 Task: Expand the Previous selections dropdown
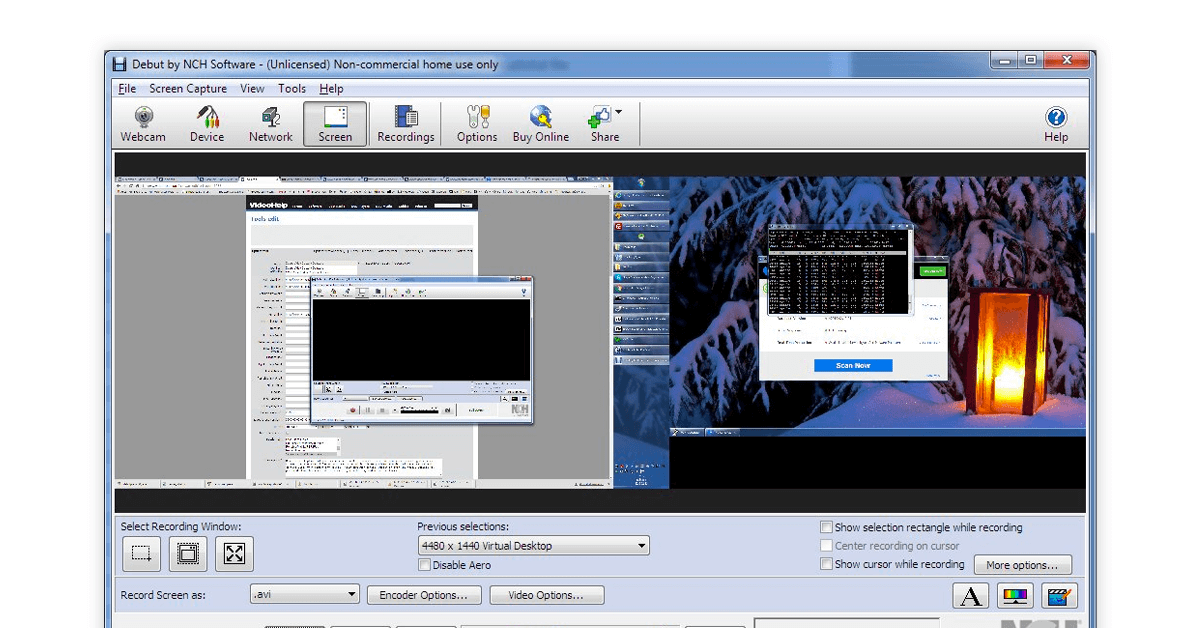pyautogui.click(x=641, y=546)
